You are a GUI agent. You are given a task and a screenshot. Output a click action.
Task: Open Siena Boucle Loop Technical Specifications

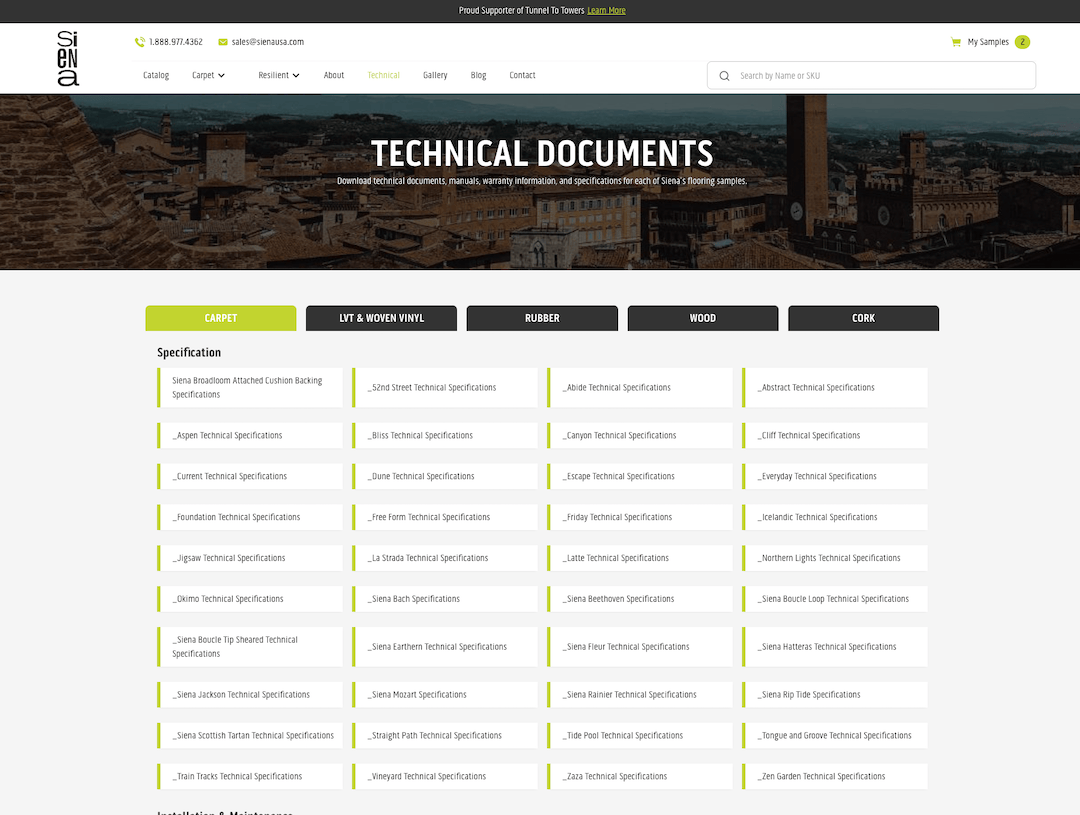[835, 599]
